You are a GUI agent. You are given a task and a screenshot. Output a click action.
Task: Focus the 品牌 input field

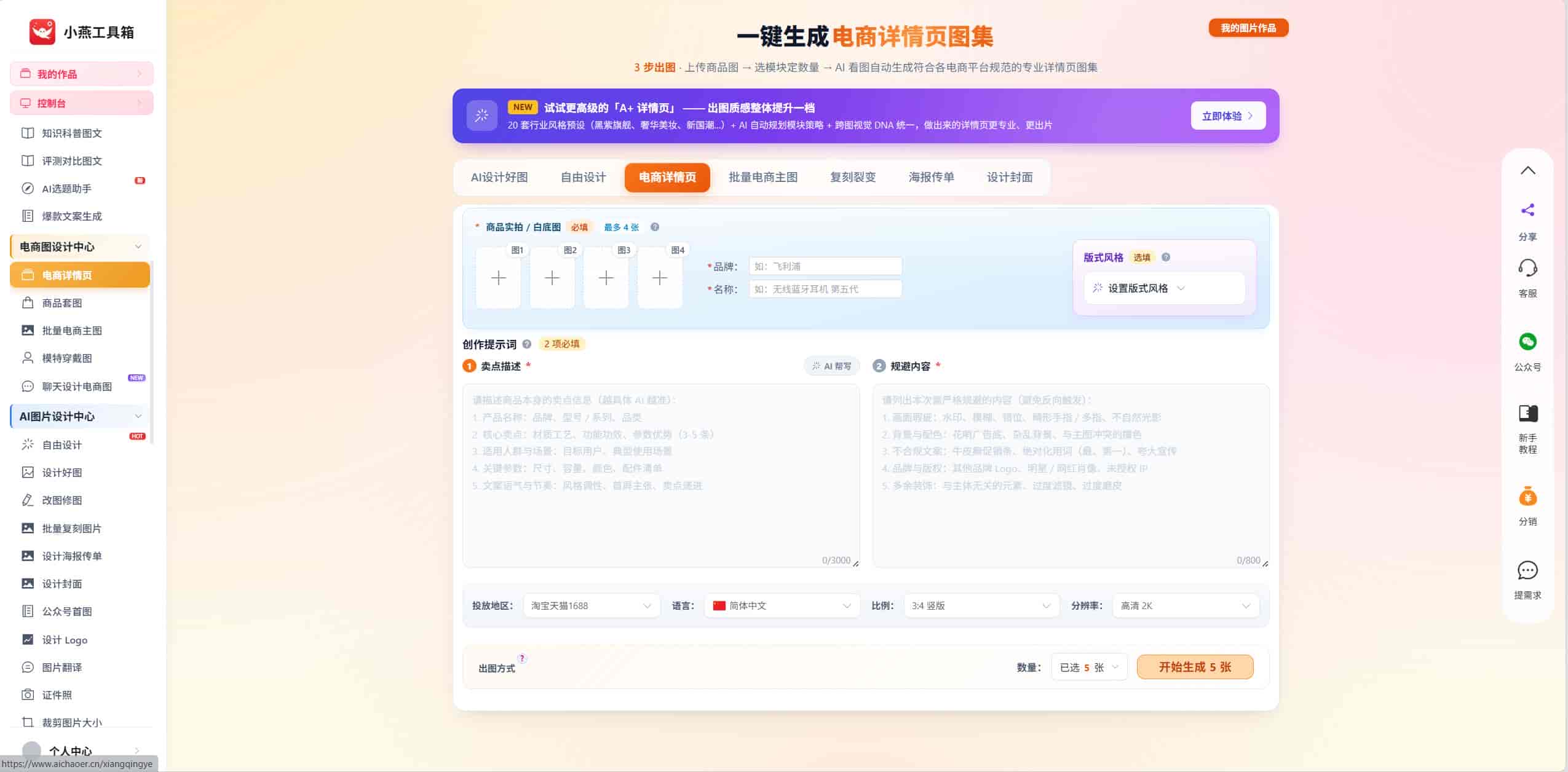tap(825, 266)
